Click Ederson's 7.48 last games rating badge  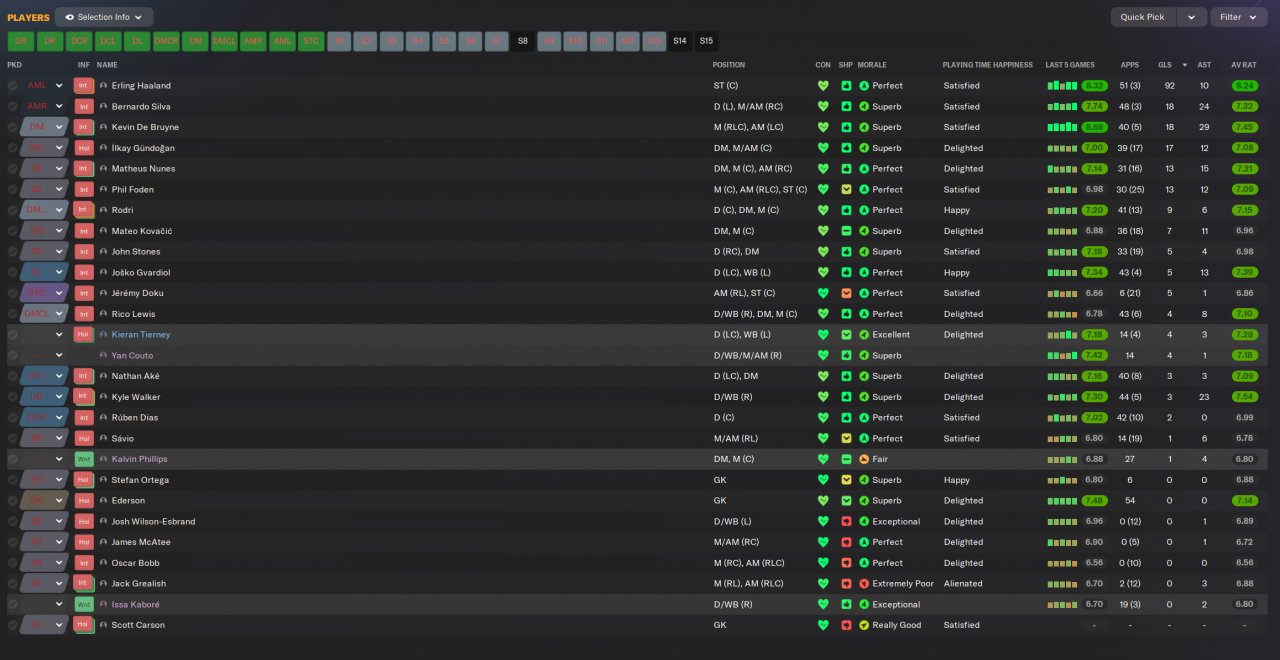(x=1095, y=501)
